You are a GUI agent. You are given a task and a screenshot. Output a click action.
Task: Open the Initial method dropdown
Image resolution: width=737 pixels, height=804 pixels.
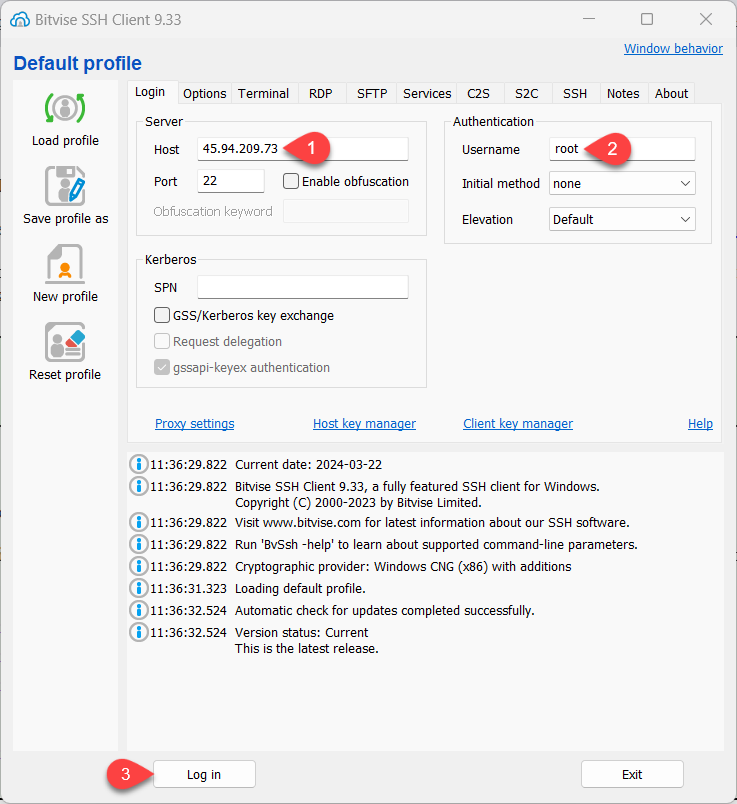point(622,184)
